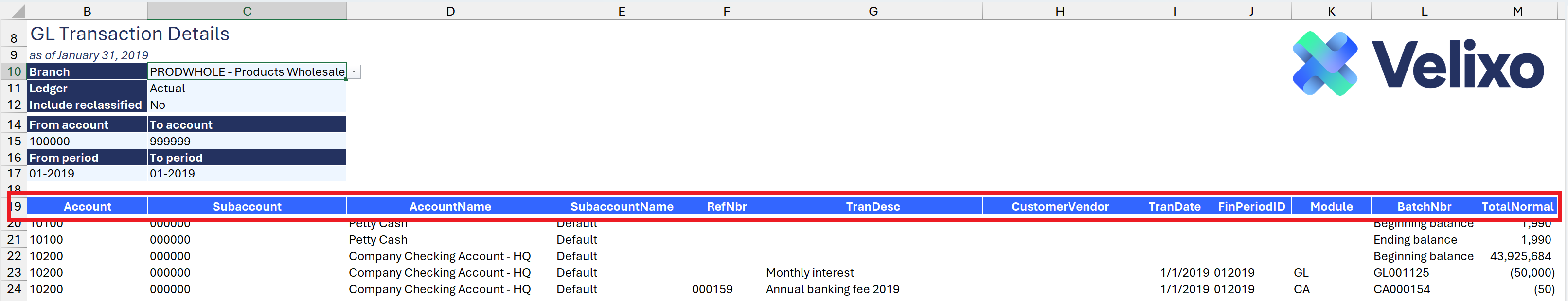The height and width of the screenshot is (301, 1568).
Task: Select column G header
Action: [872, 11]
